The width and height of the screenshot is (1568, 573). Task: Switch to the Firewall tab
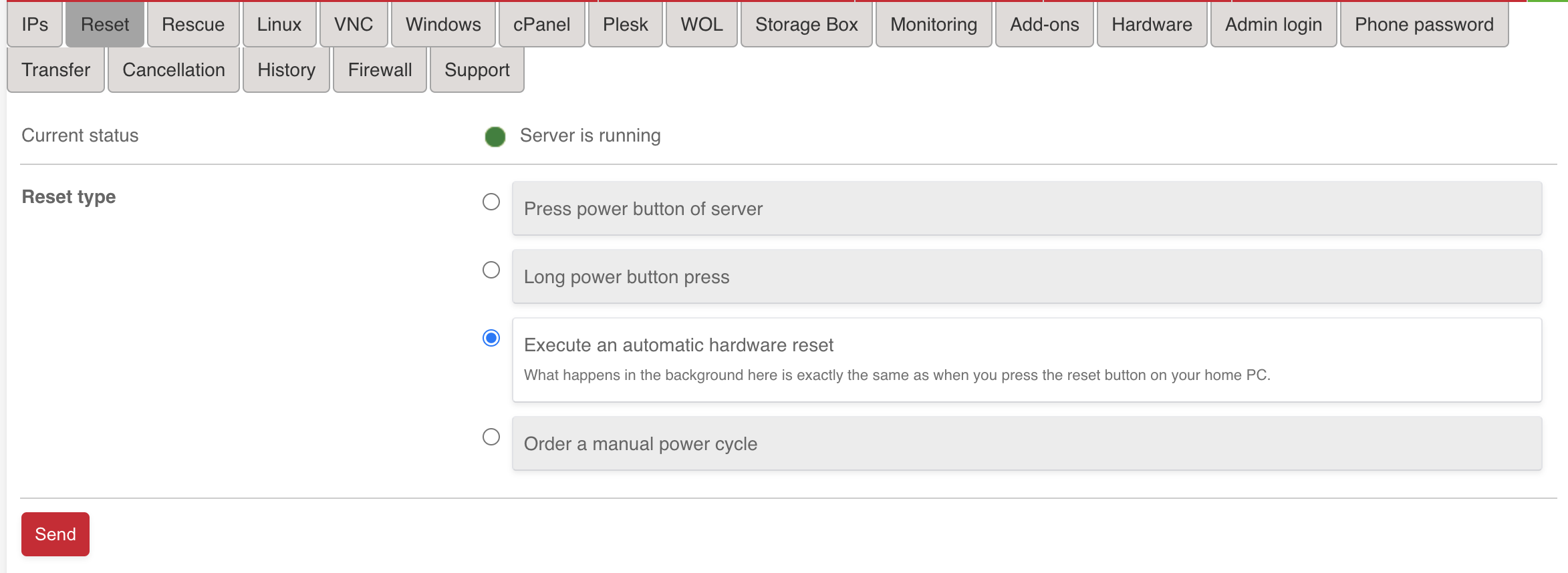tap(380, 70)
